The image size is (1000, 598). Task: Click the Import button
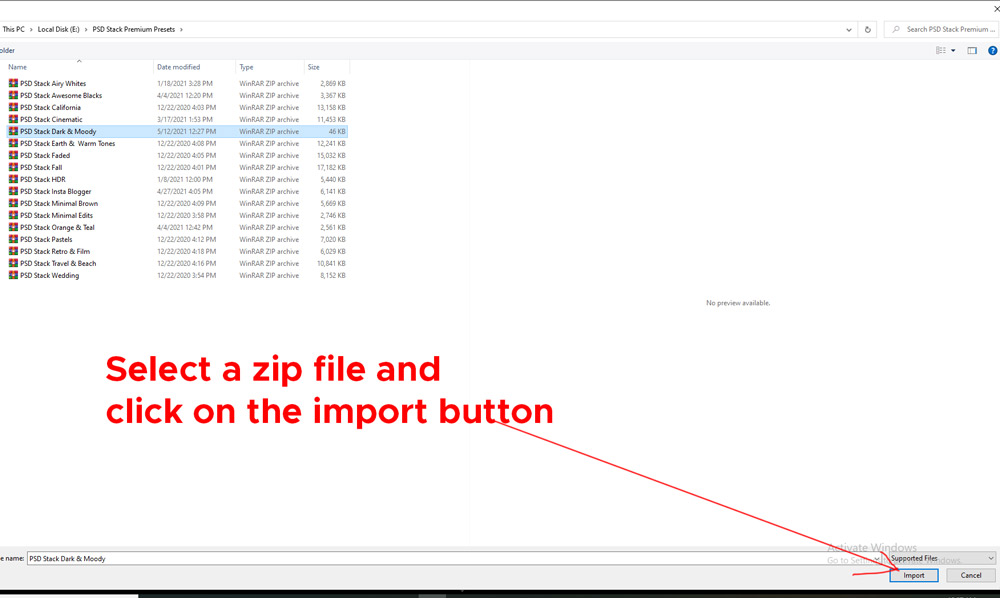click(913, 575)
